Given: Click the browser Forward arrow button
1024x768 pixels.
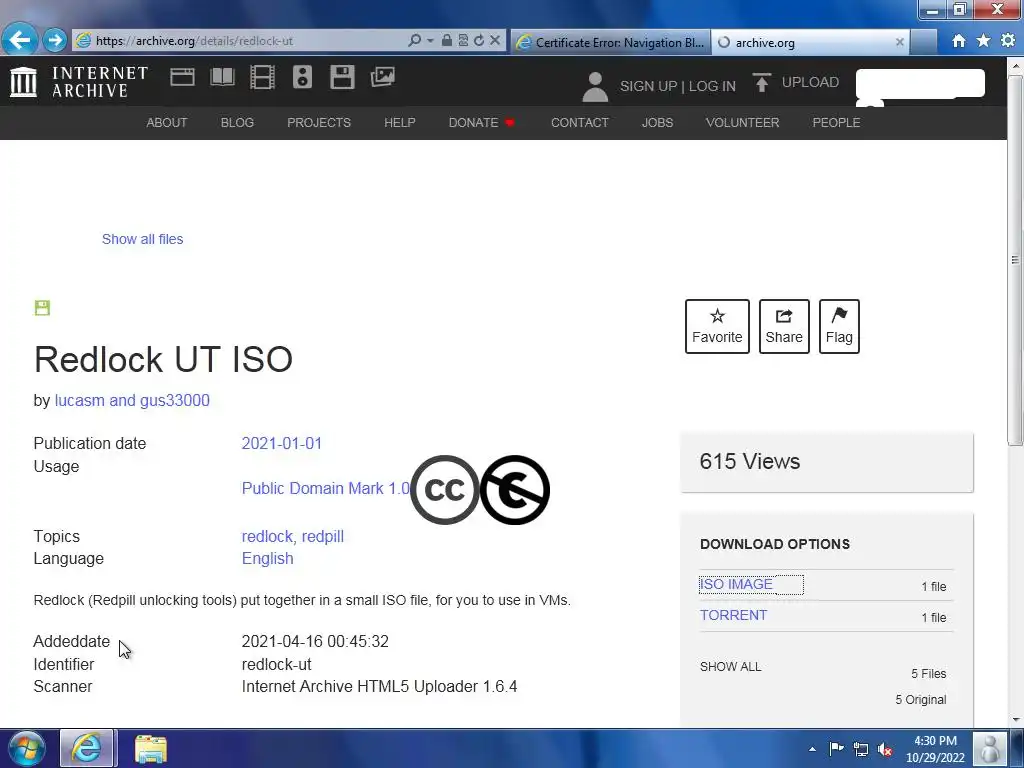Looking at the screenshot, I should click(x=55, y=40).
